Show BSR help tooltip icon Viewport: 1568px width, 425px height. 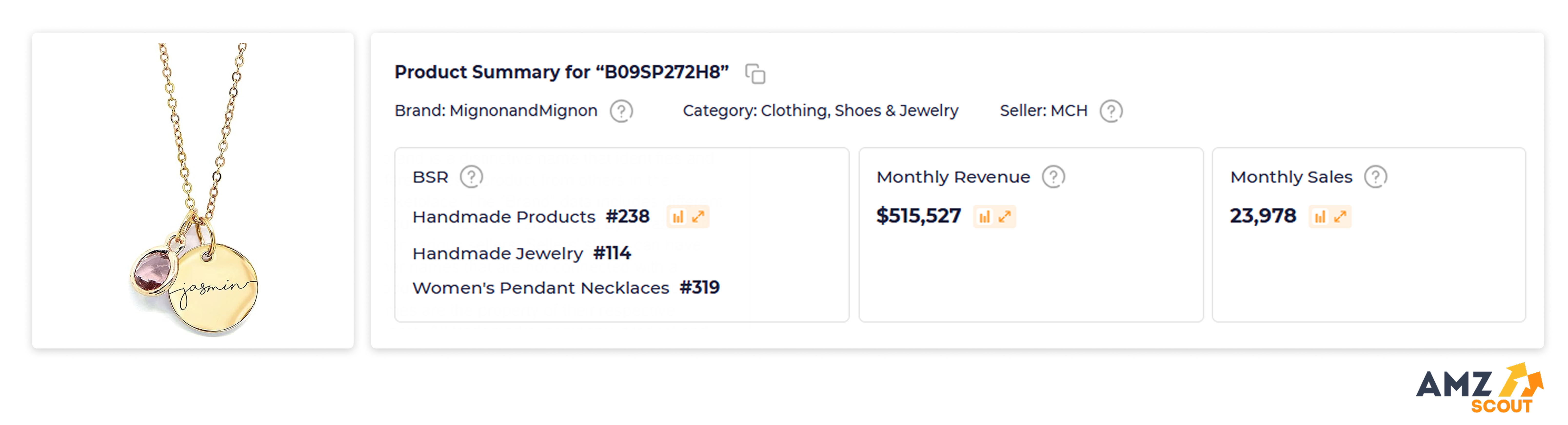pyautogui.click(x=471, y=177)
